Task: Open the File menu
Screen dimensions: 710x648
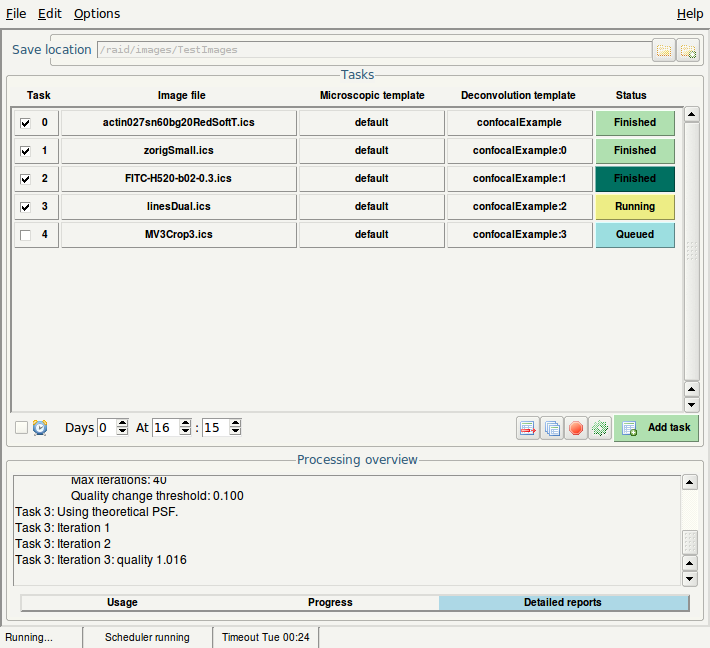Action: [16, 14]
